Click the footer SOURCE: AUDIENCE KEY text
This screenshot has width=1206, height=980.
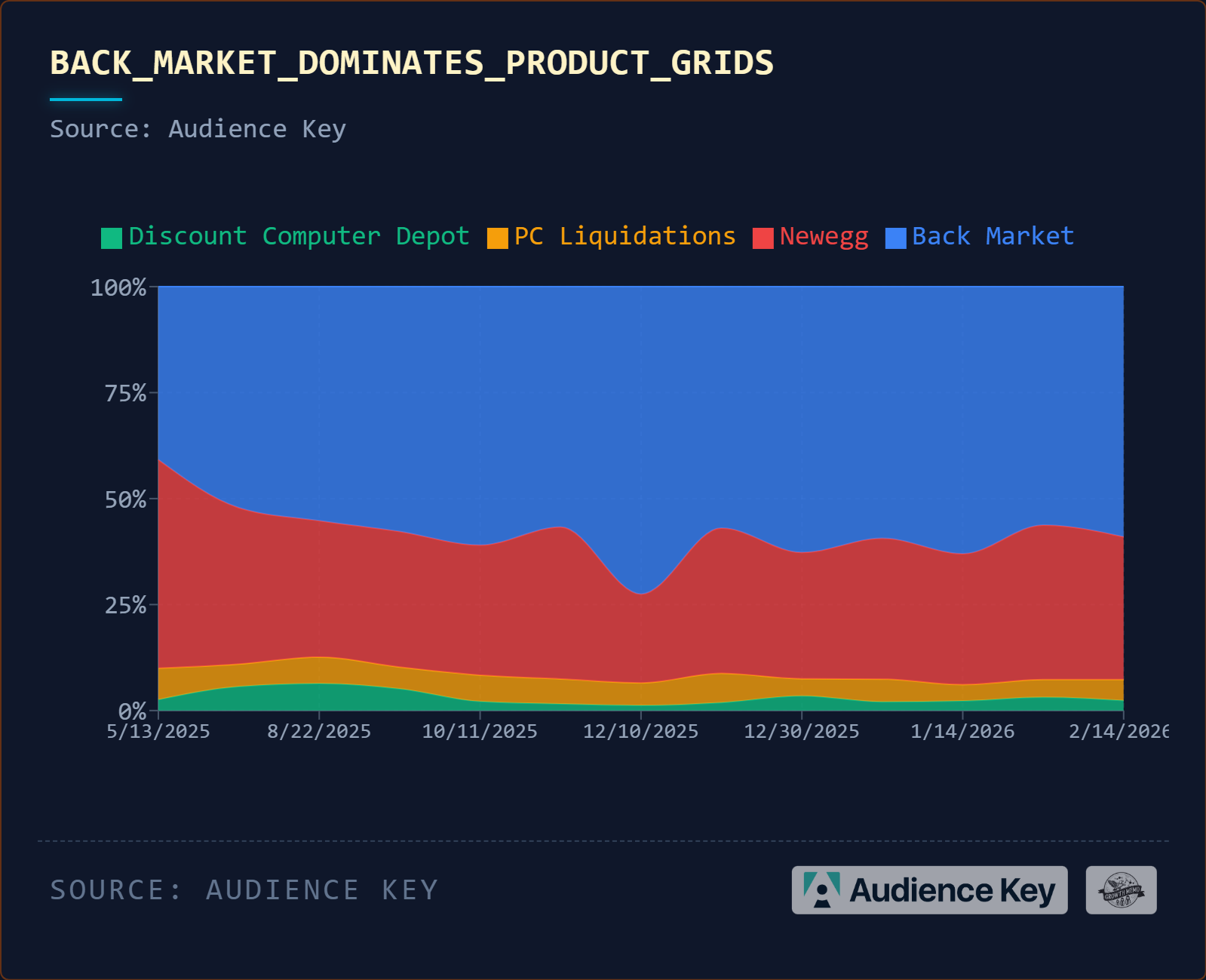click(x=244, y=890)
